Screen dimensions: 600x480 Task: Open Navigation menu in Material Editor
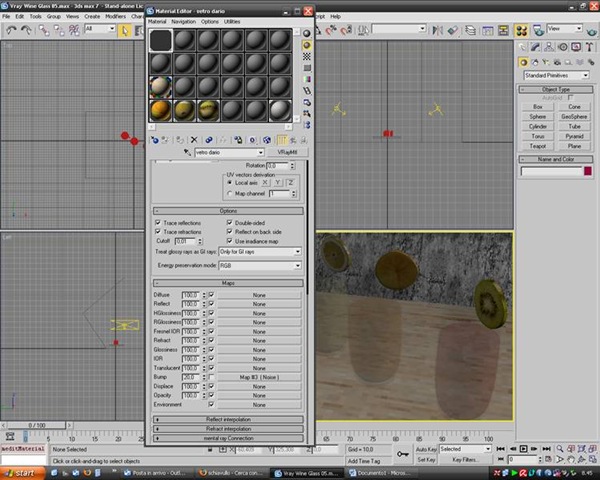point(183,22)
